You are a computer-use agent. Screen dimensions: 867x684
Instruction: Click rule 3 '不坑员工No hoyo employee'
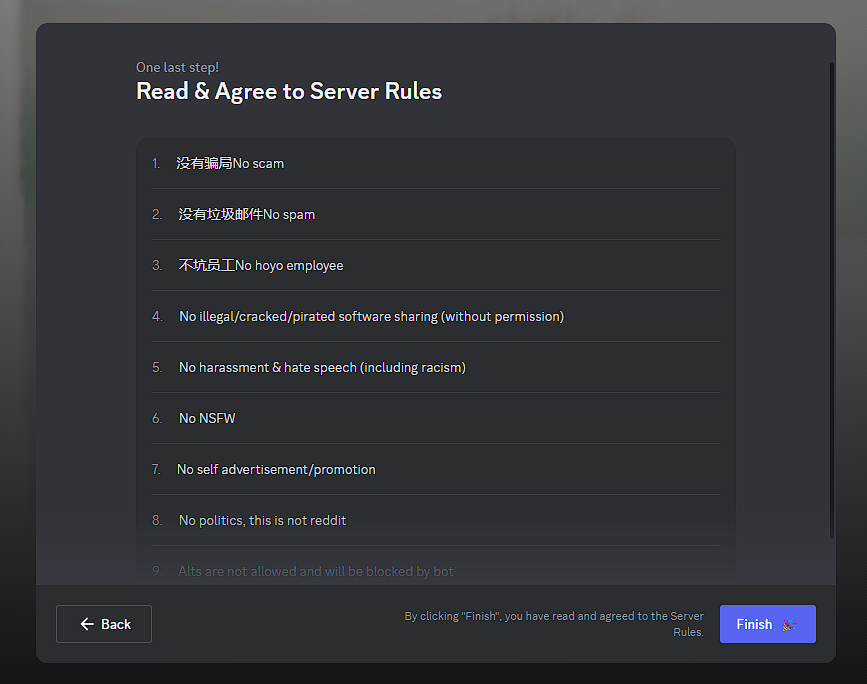261,265
